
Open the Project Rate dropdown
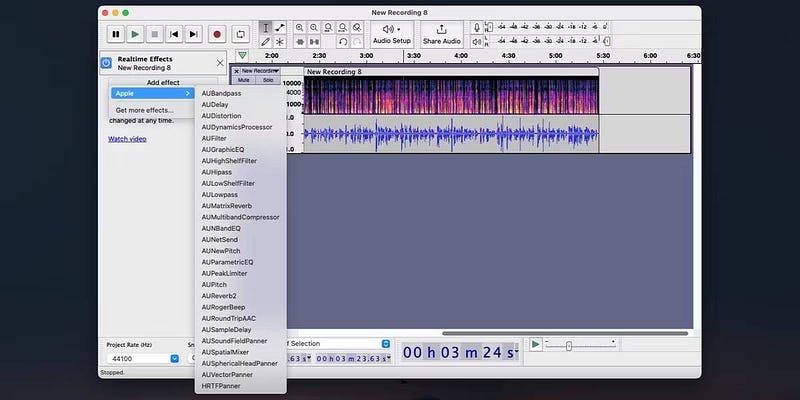[x=174, y=357]
